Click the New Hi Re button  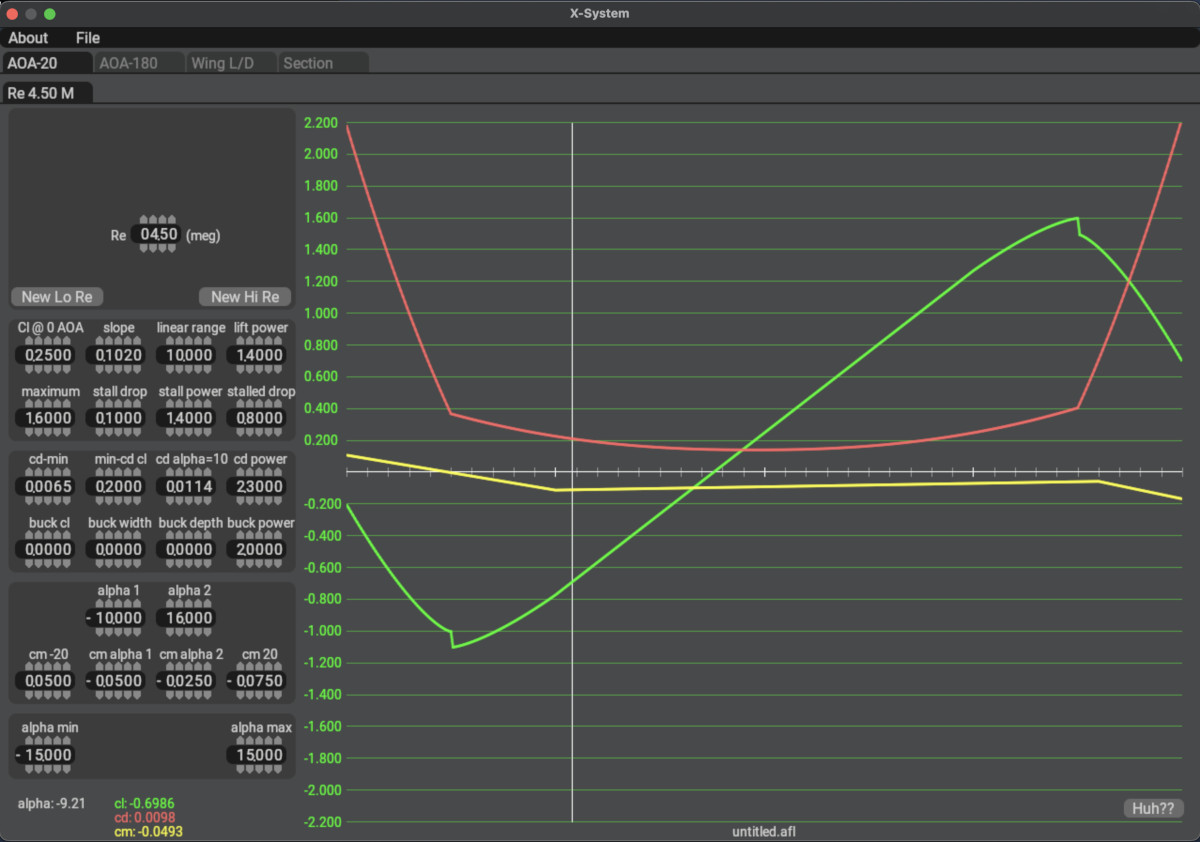pyautogui.click(x=245, y=296)
